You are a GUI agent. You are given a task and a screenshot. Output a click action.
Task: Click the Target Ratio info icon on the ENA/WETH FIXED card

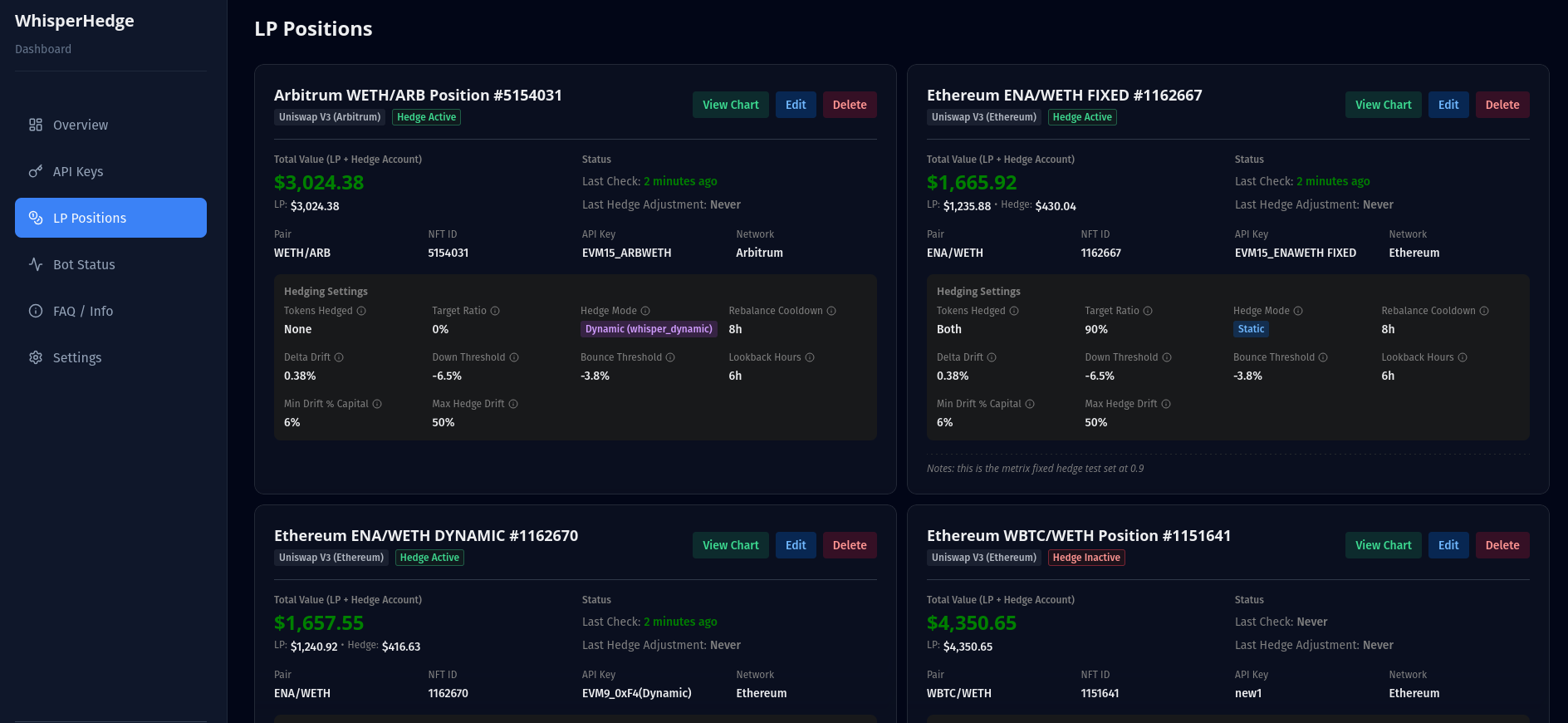click(1148, 311)
